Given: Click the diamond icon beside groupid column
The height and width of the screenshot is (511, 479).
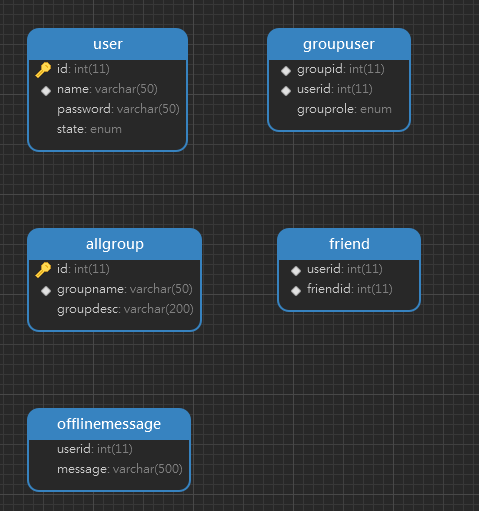Looking at the screenshot, I should 286,70.
